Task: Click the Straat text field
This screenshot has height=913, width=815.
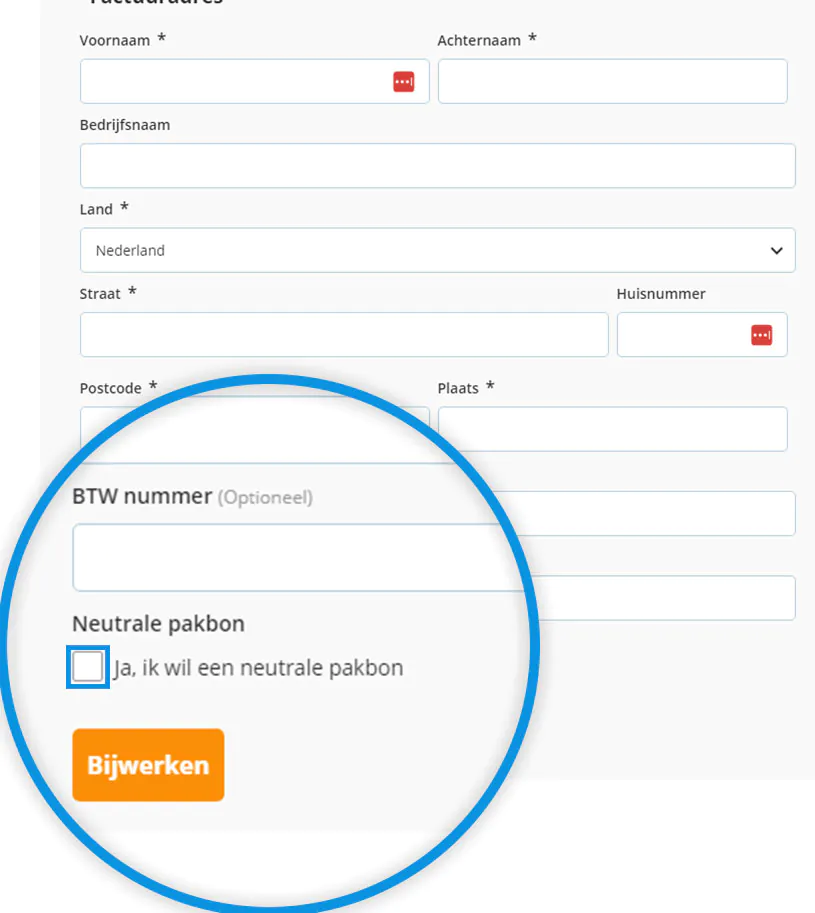Action: [x=344, y=335]
